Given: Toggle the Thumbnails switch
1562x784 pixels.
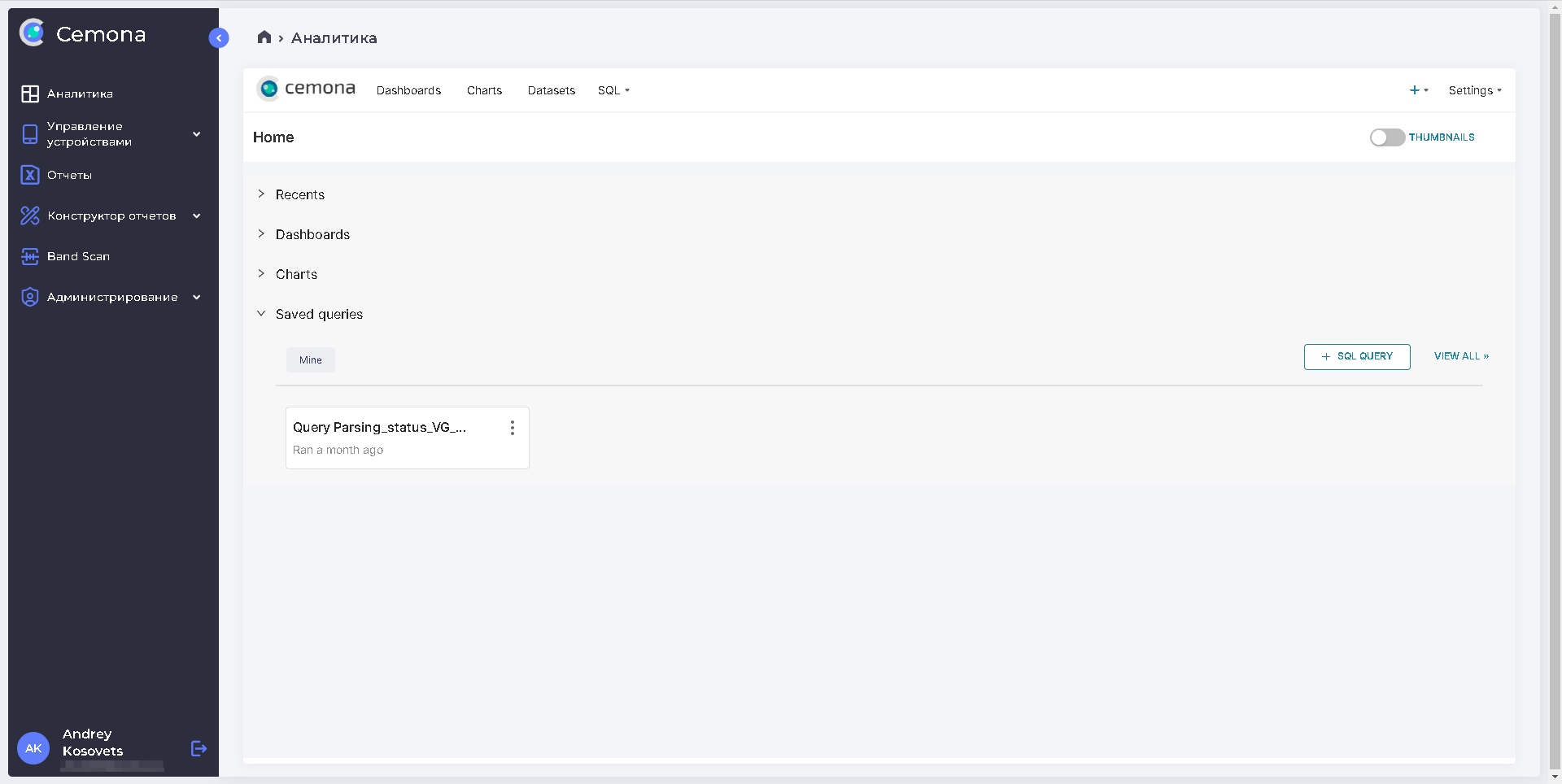Looking at the screenshot, I should point(1386,137).
